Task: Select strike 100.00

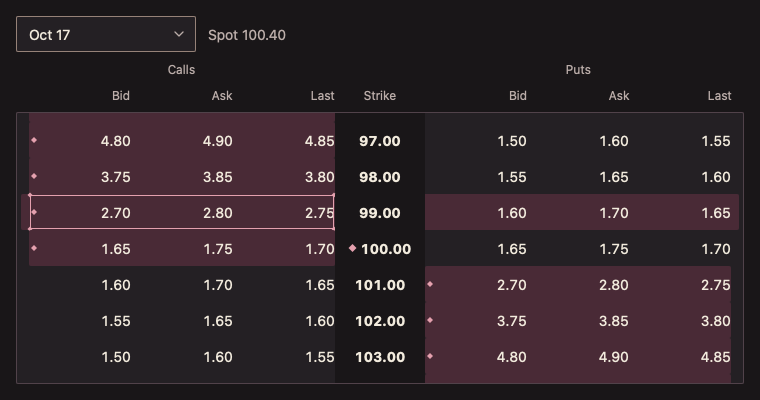Action: pos(386,249)
